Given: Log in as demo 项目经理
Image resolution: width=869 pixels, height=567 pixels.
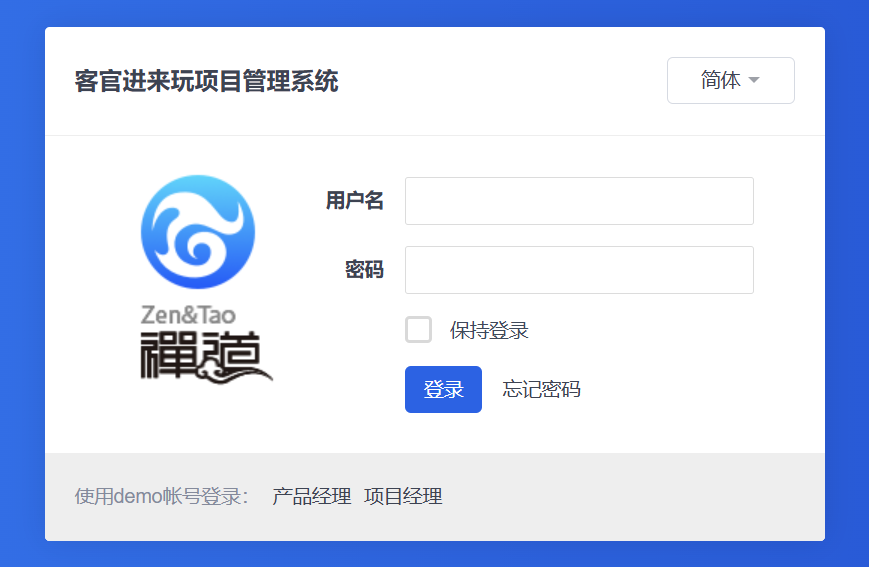Looking at the screenshot, I should pyautogui.click(x=403, y=496).
